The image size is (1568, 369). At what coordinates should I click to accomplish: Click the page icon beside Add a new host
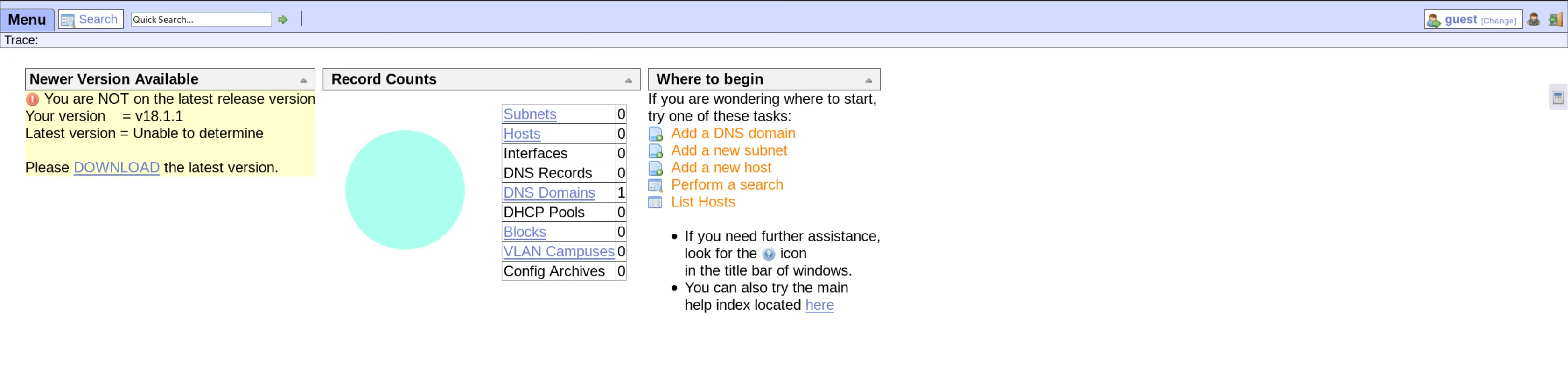click(x=656, y=168)
